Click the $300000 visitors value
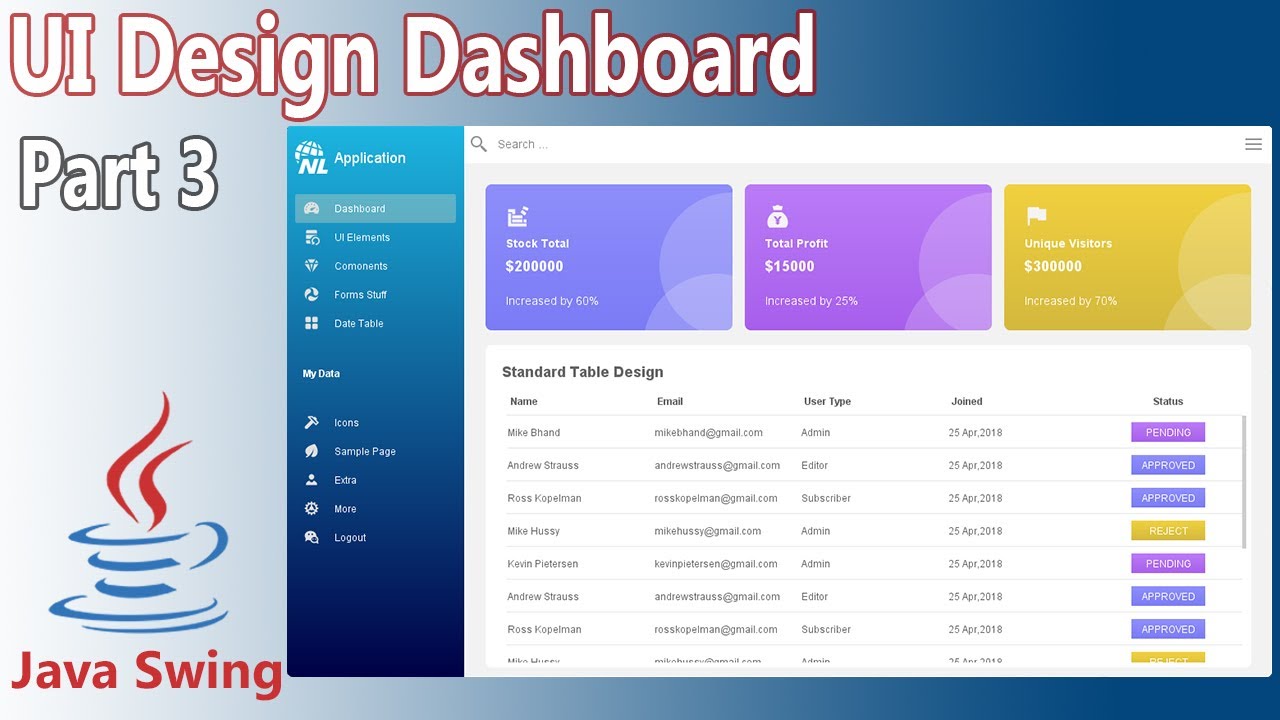 [x=1053, y=266]
